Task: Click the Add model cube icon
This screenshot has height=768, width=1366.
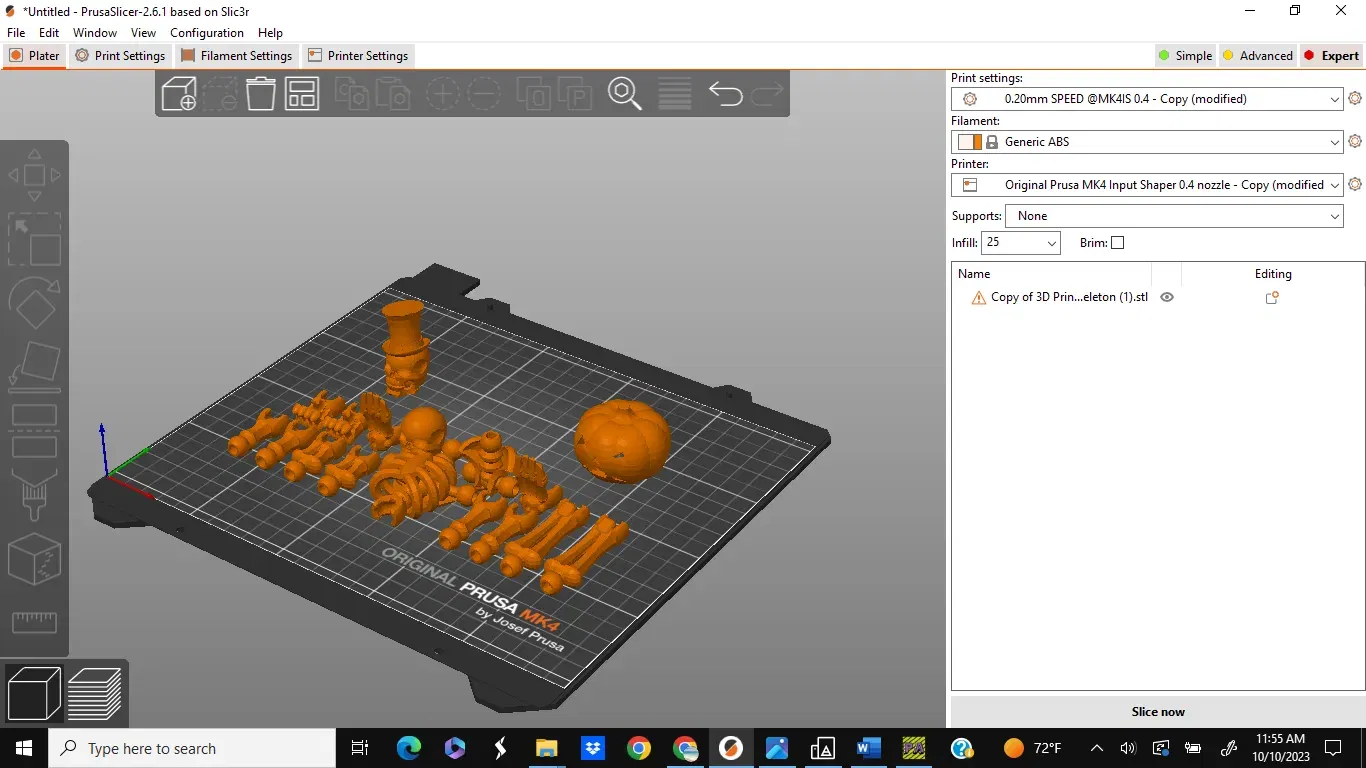Action: (x=179, y=94)
